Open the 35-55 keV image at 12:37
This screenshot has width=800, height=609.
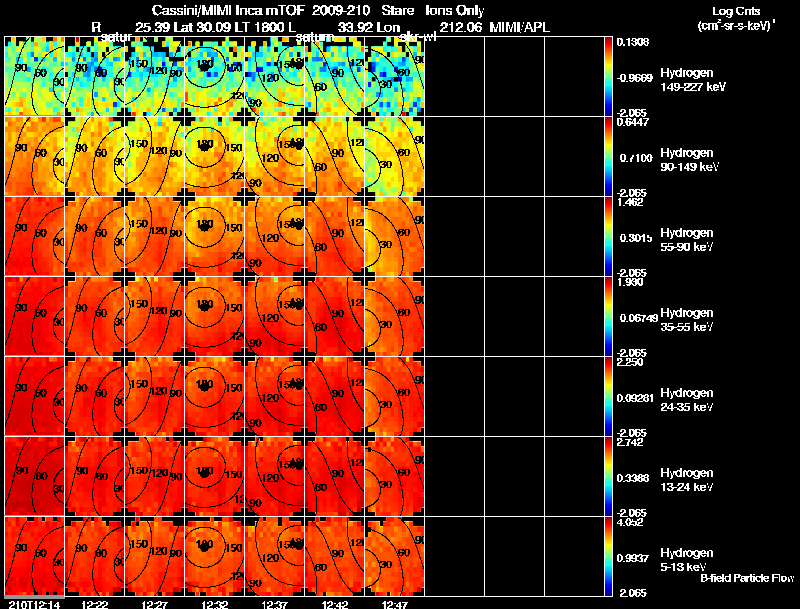275,316
